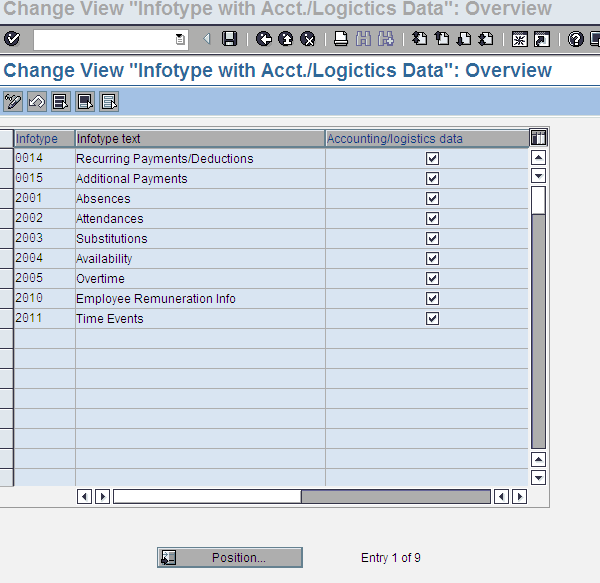The height and width of the screenshot is (583, 600).
Task: Click the top scroll up arrow of table
Action: click(538, 158)
